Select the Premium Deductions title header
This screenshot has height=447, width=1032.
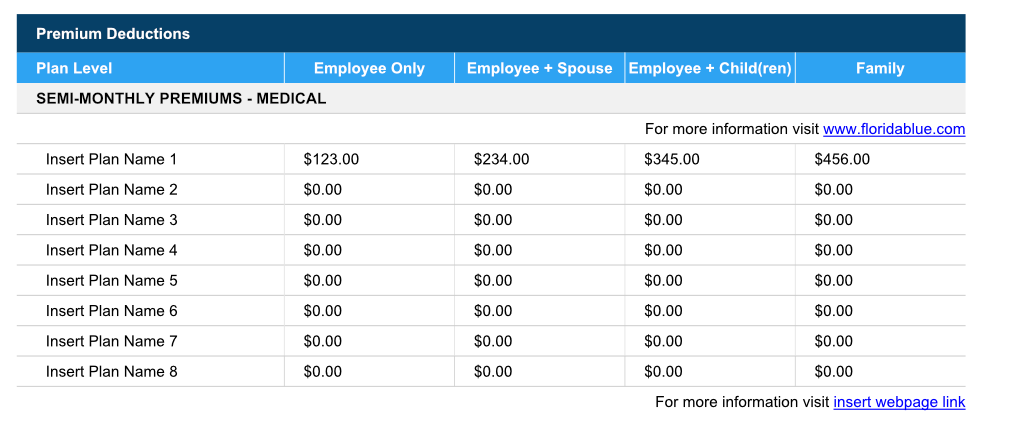tap(113, 34)
